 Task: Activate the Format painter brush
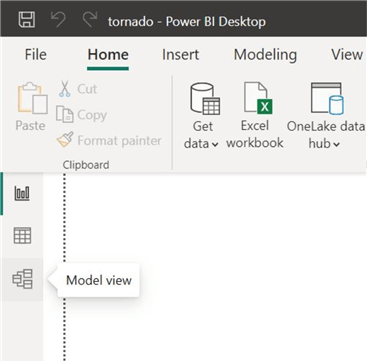109,140
